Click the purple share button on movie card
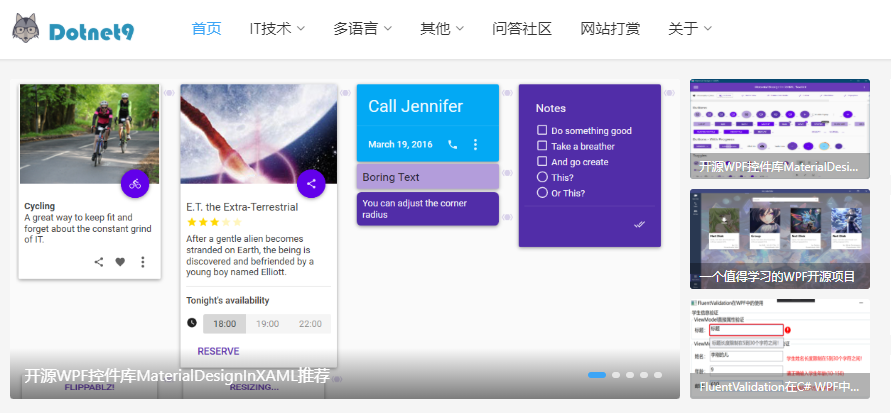This screenshot has width=891, height=413. (311, 183)
